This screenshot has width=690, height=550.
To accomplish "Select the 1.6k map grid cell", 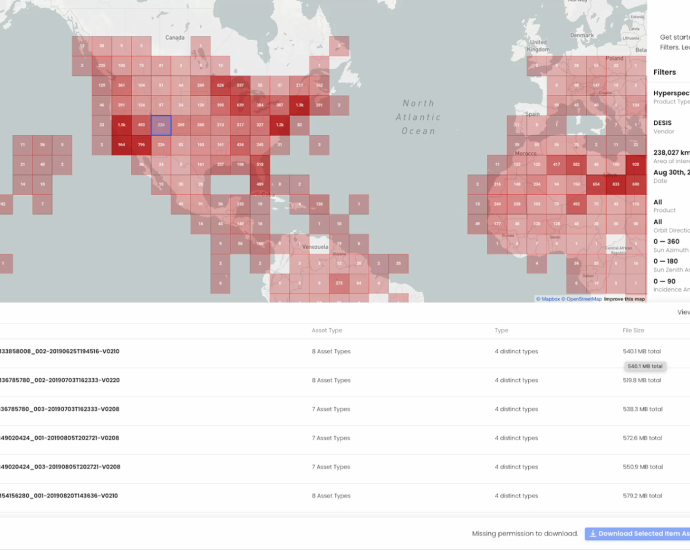I will (x=121, y=125).
